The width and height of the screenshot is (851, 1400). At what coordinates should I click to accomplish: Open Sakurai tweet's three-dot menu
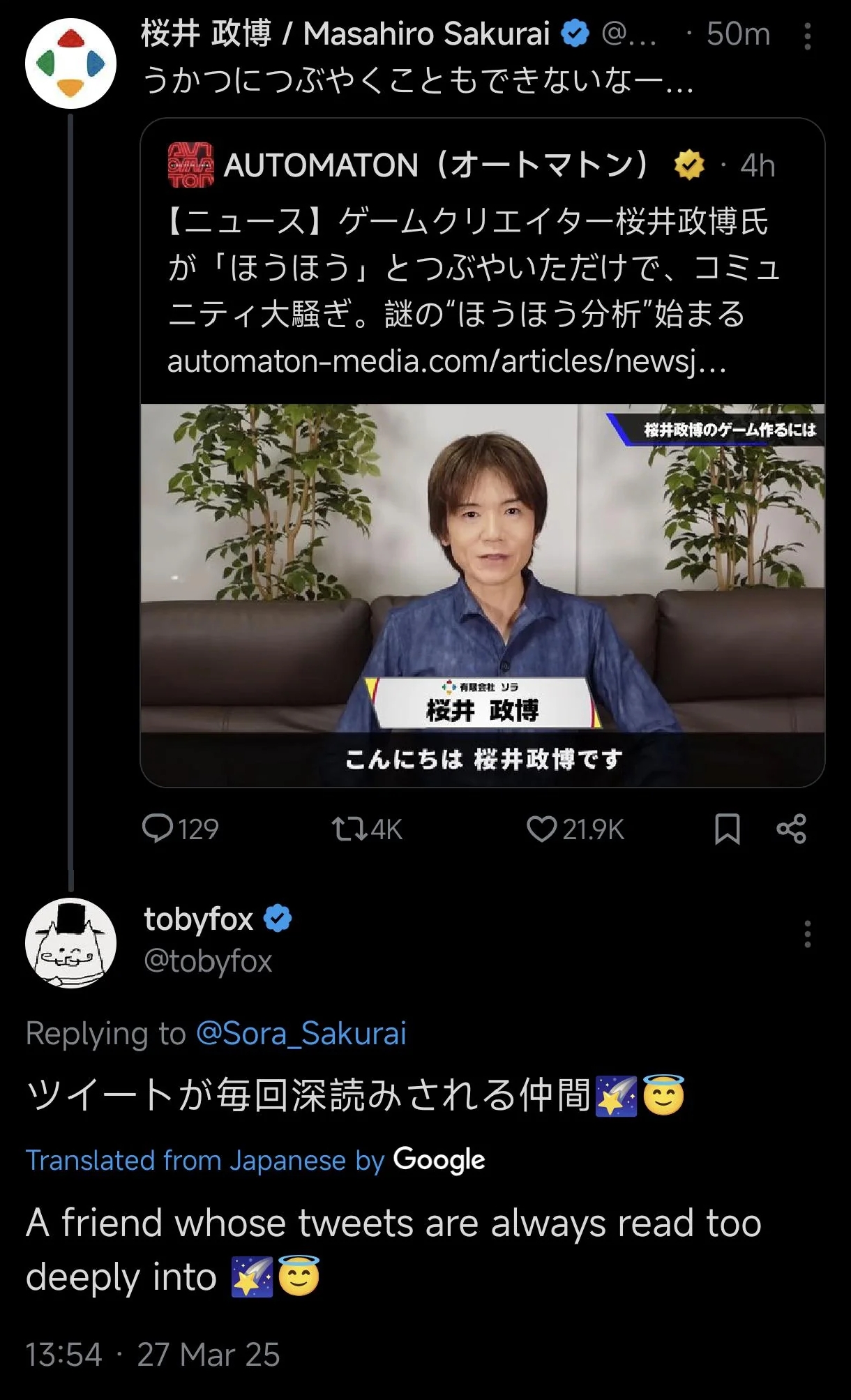807,36
